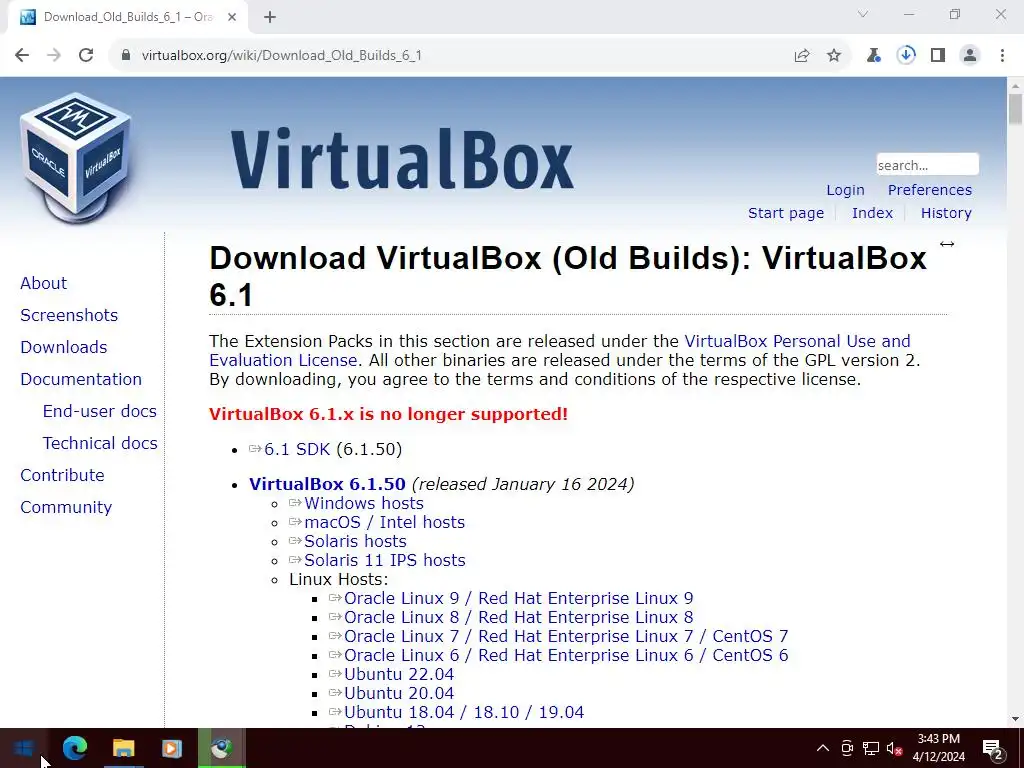
Task: Open the profile avatar icon
Action: 970,56
